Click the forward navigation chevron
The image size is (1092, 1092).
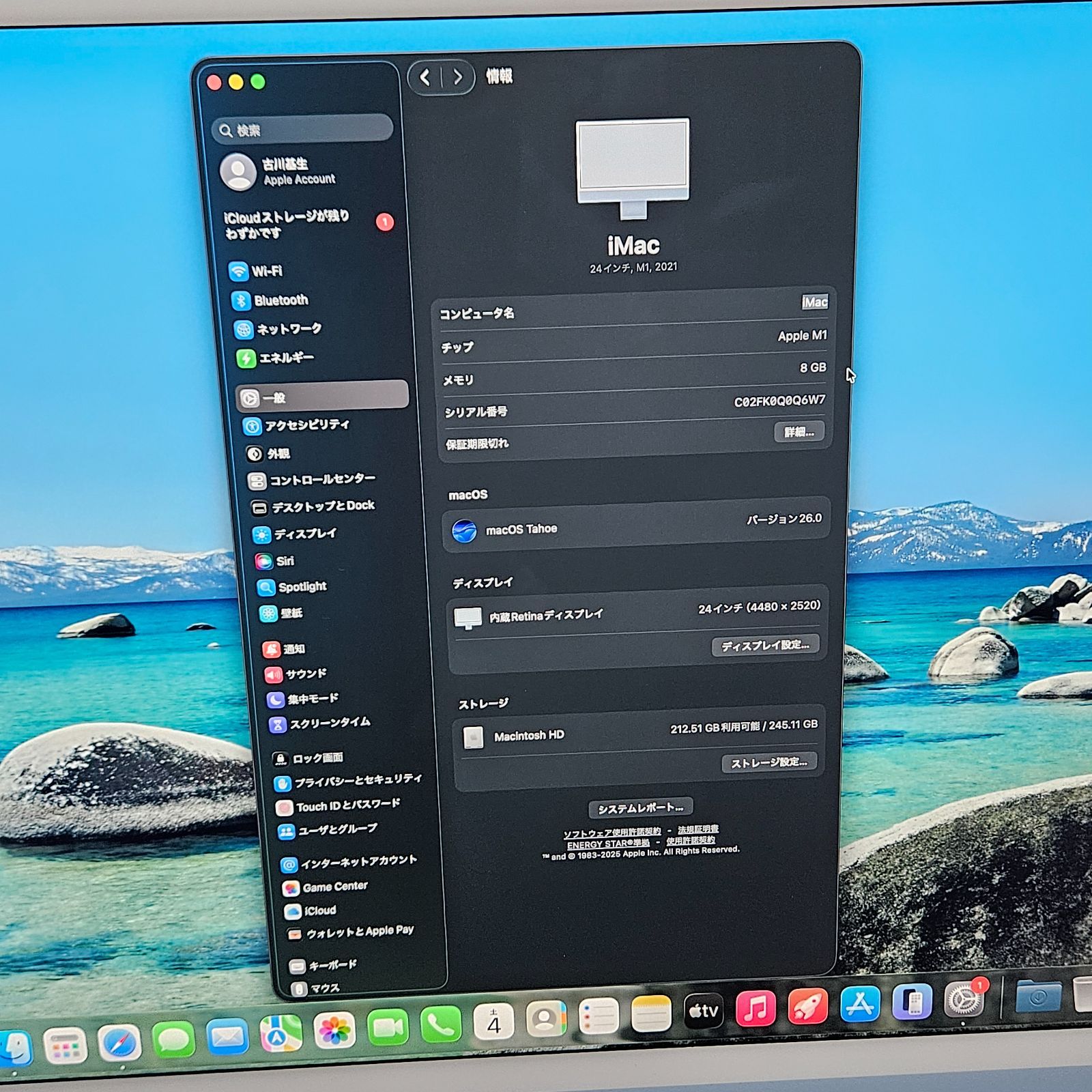click(x=457, y=76)
